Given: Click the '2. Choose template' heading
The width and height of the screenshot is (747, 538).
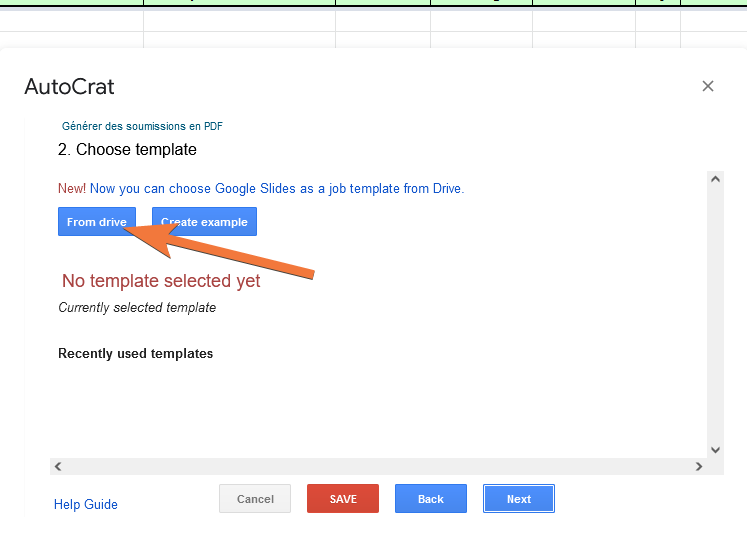Looking at the screenshot, I should (127, 150).
